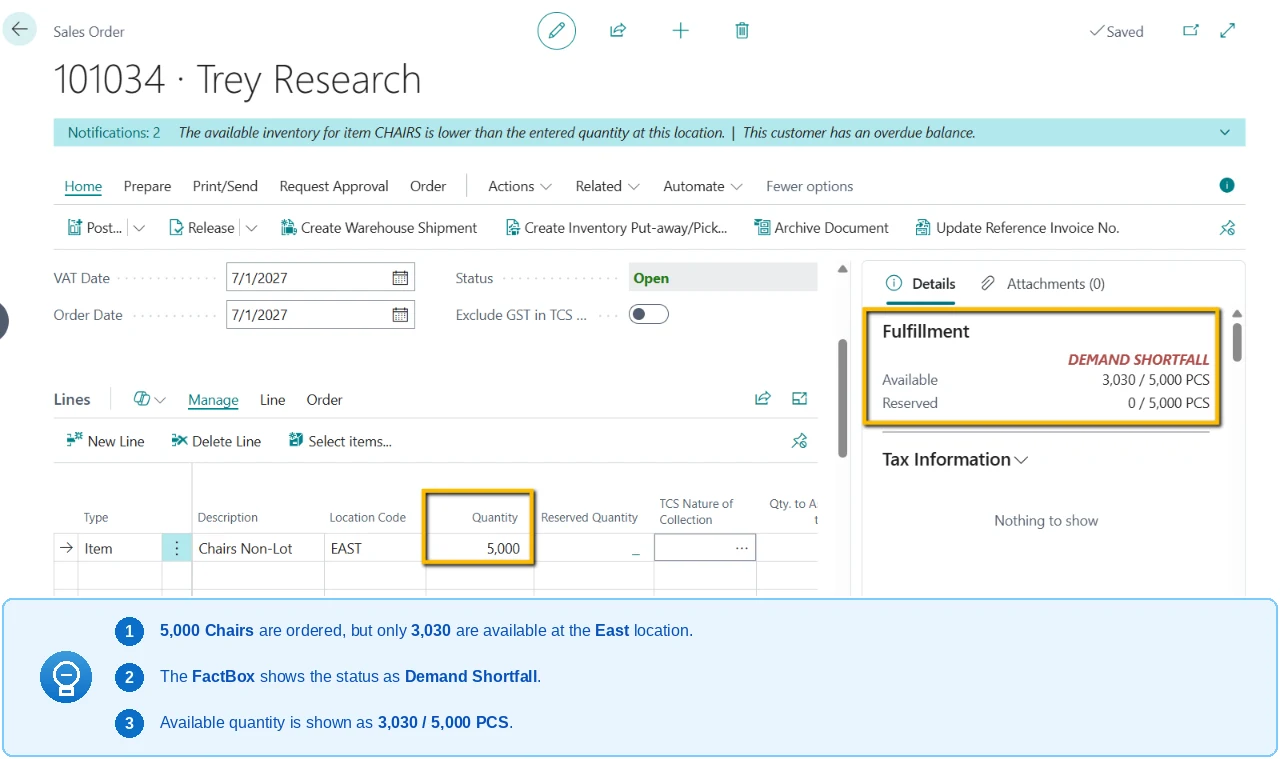1280x759 pixels.
Task: Click the Quantity cell showing 5,000
Action: pos(479,548)
